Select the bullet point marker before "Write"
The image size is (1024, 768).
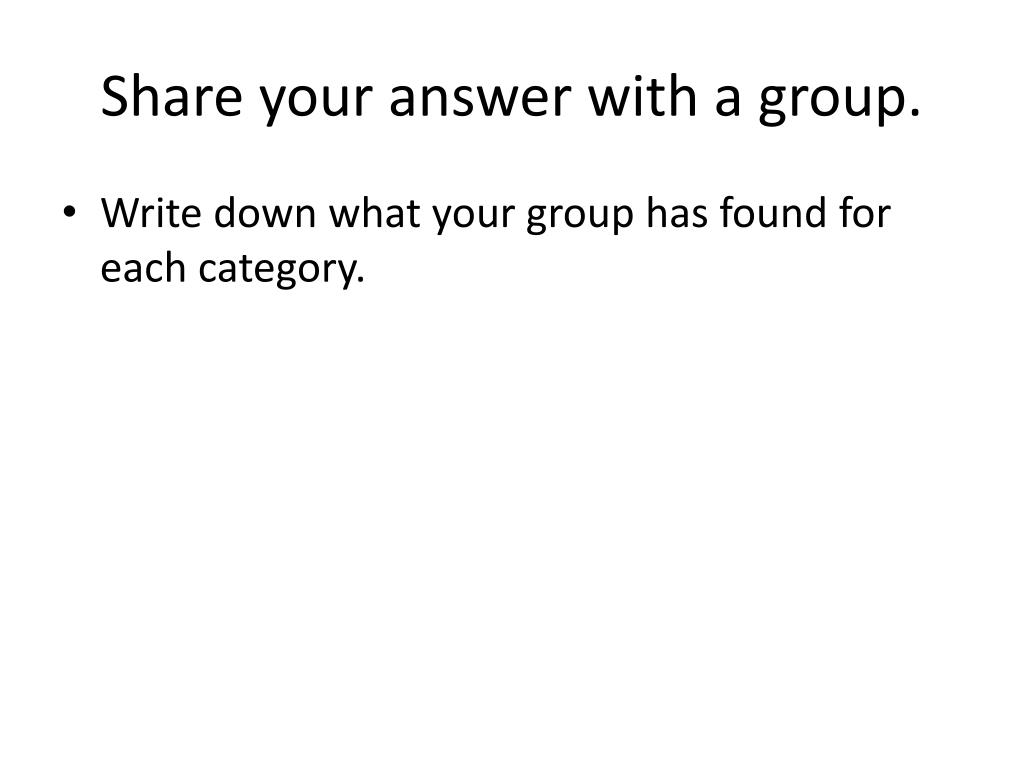click(69, 212)
